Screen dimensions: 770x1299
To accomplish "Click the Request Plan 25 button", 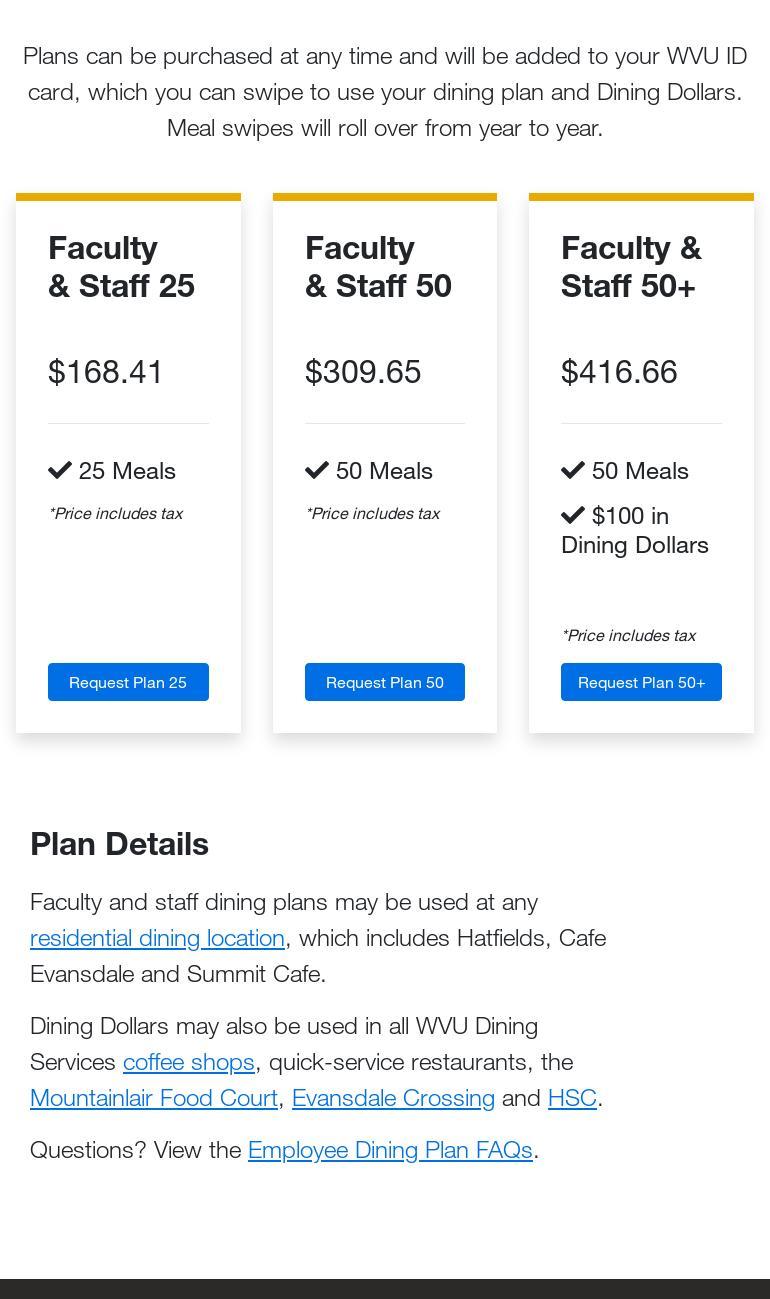I will [128, 682].
